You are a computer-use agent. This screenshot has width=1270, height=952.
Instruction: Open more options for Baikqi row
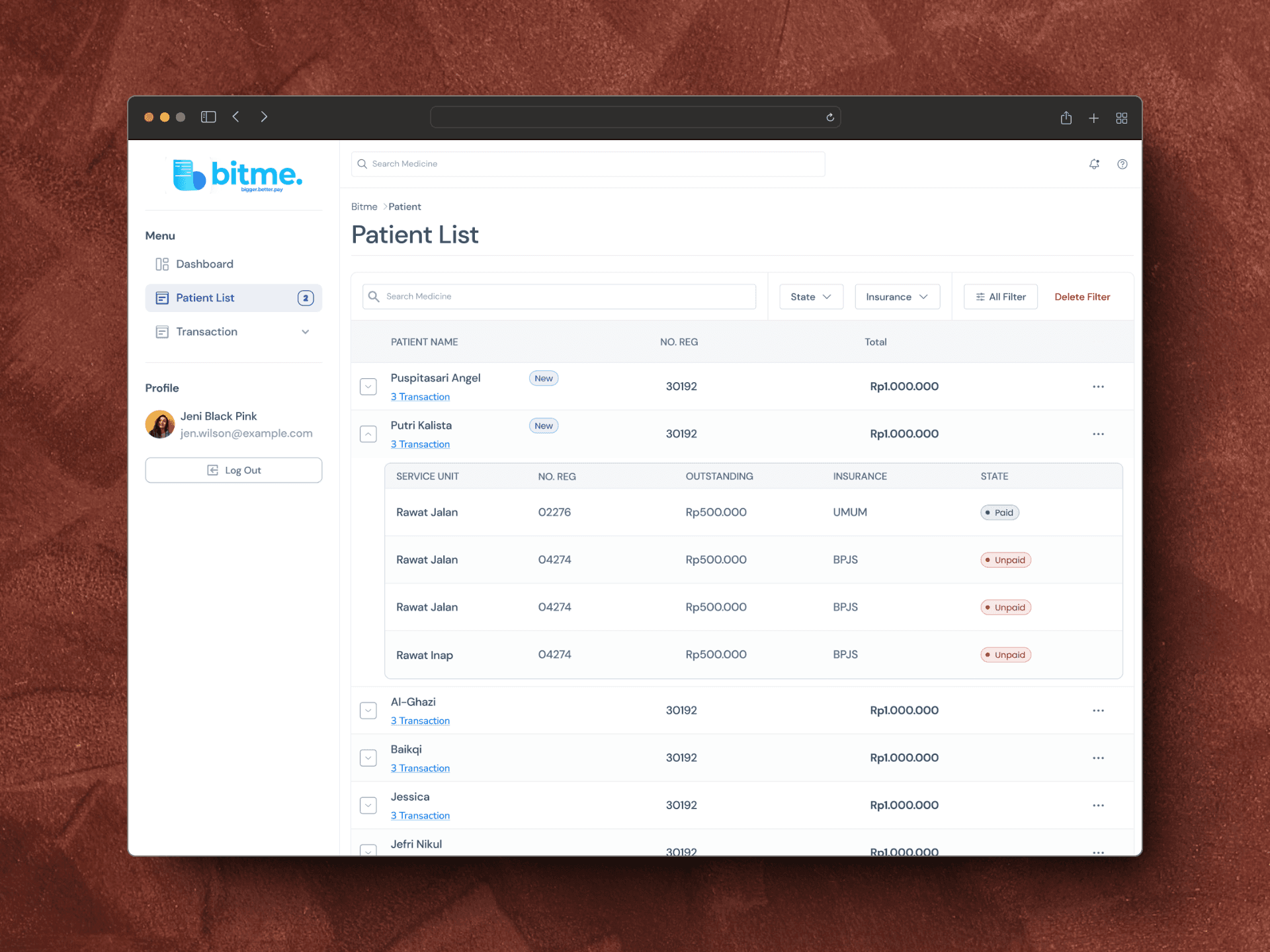pos(1098,758)
